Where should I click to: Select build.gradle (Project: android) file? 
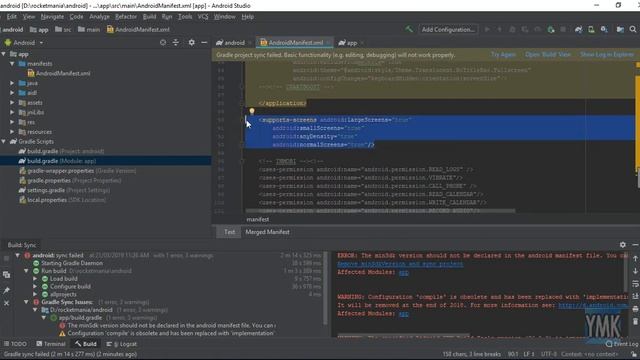pyautogui.click(x=61, y=151)
